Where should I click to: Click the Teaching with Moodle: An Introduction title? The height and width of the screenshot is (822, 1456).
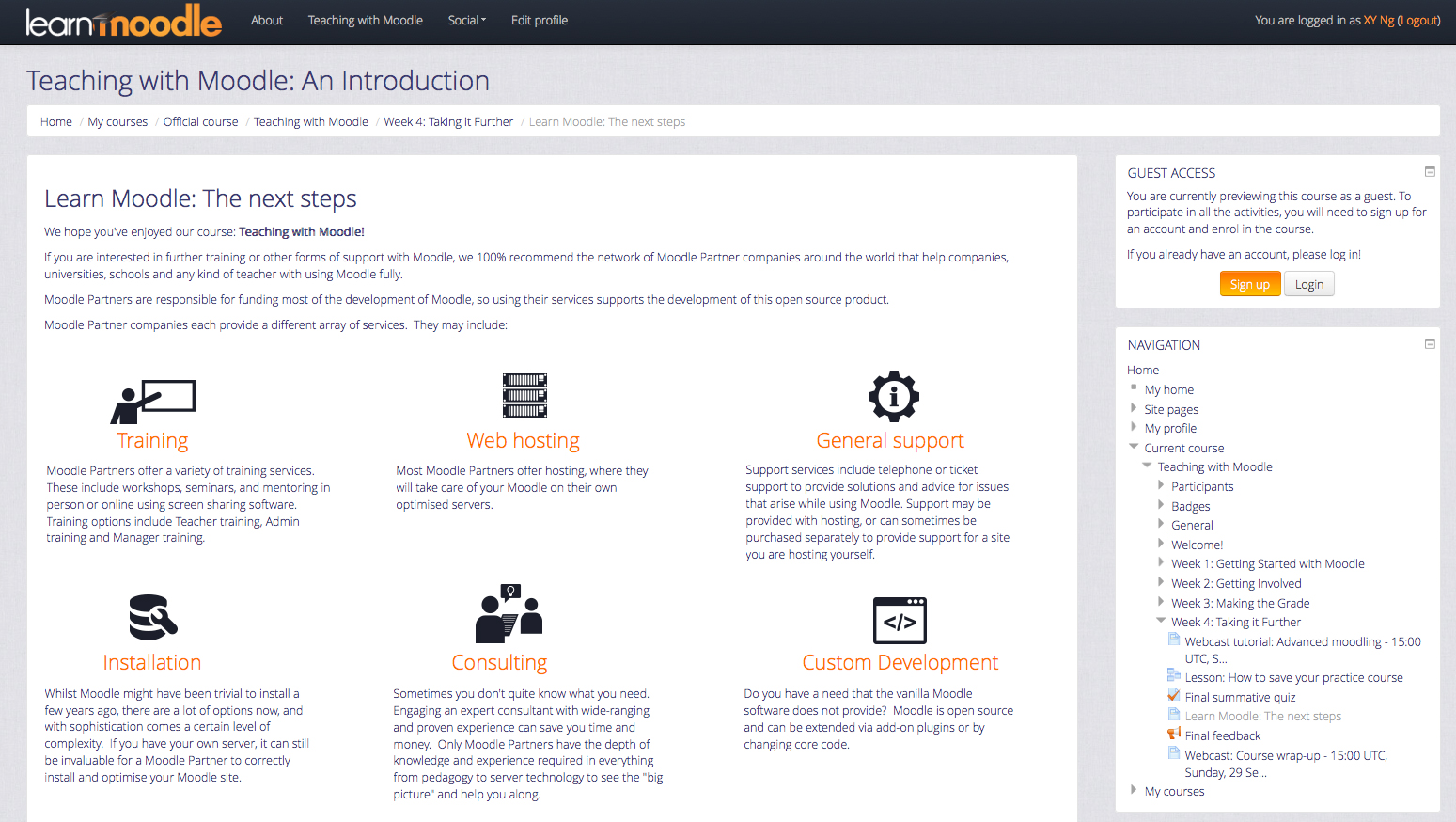pos(258,81)
